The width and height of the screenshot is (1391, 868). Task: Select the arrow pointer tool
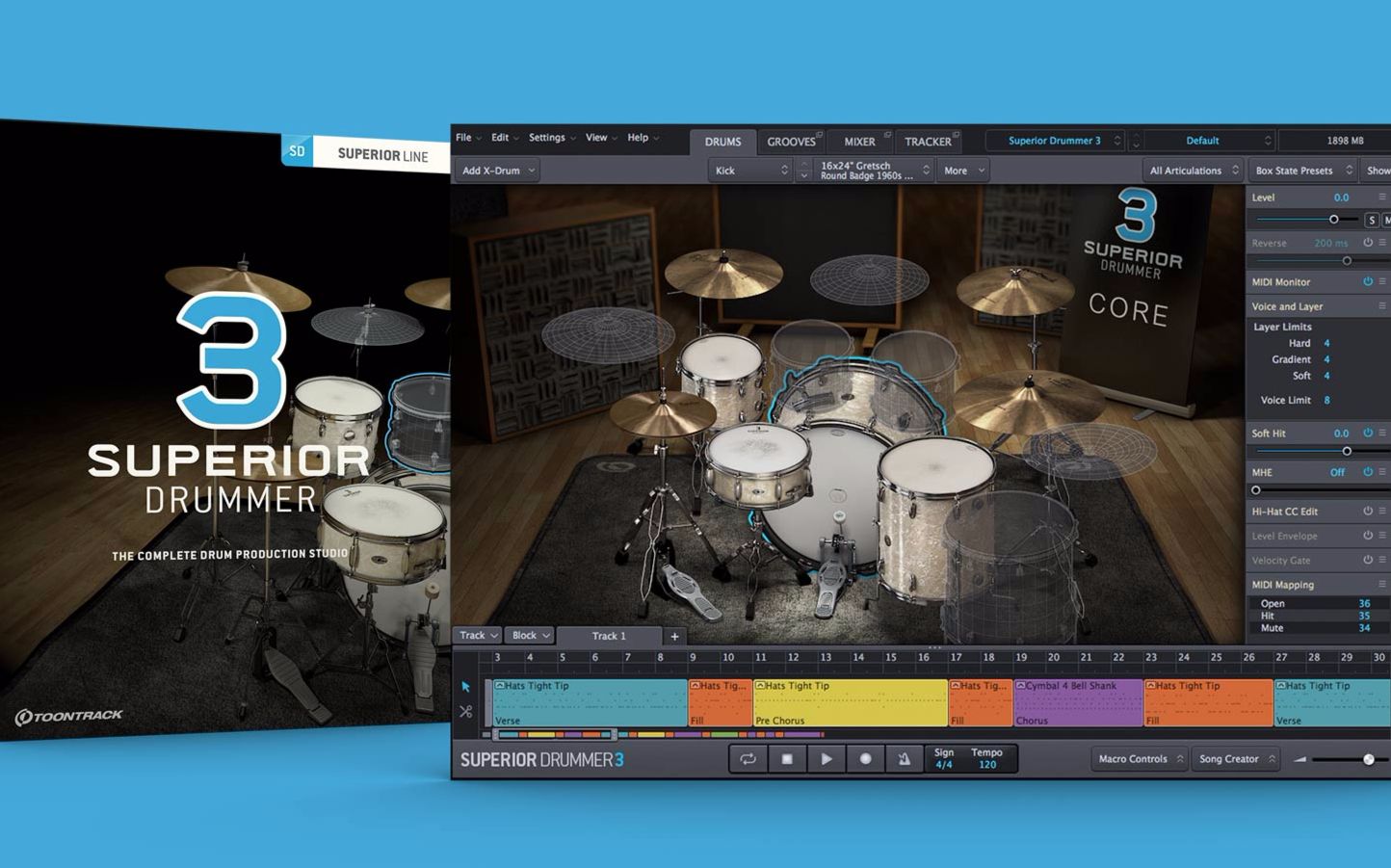coord(466,687)
